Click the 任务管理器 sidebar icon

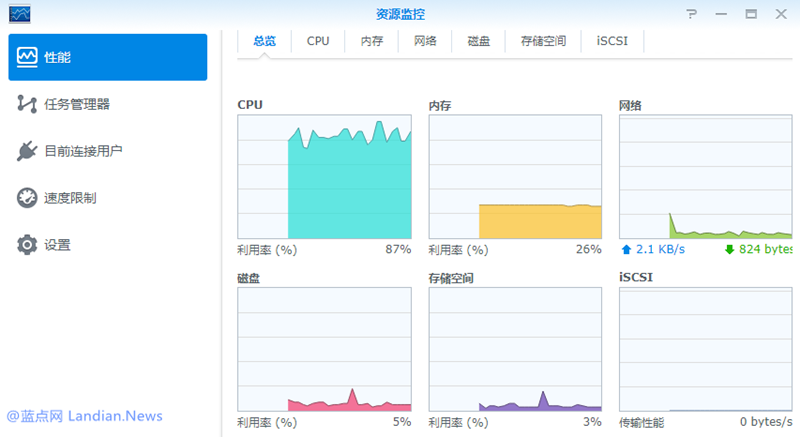(x=27, y=104)
